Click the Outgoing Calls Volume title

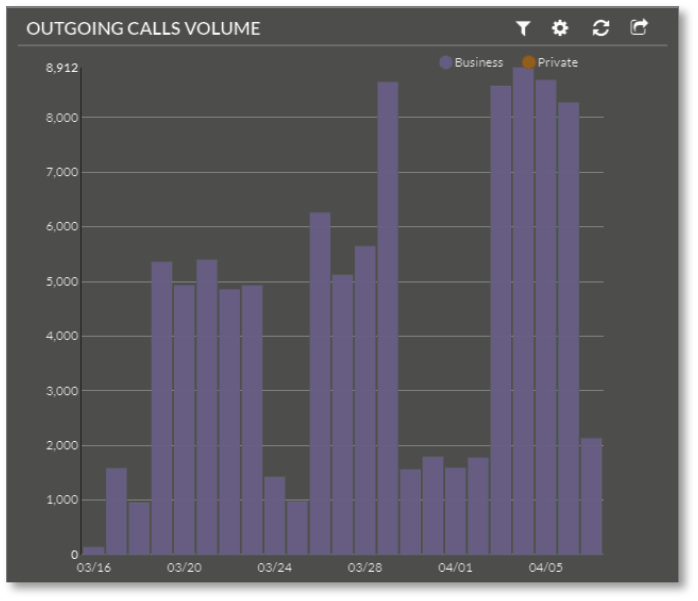[143, 28]
